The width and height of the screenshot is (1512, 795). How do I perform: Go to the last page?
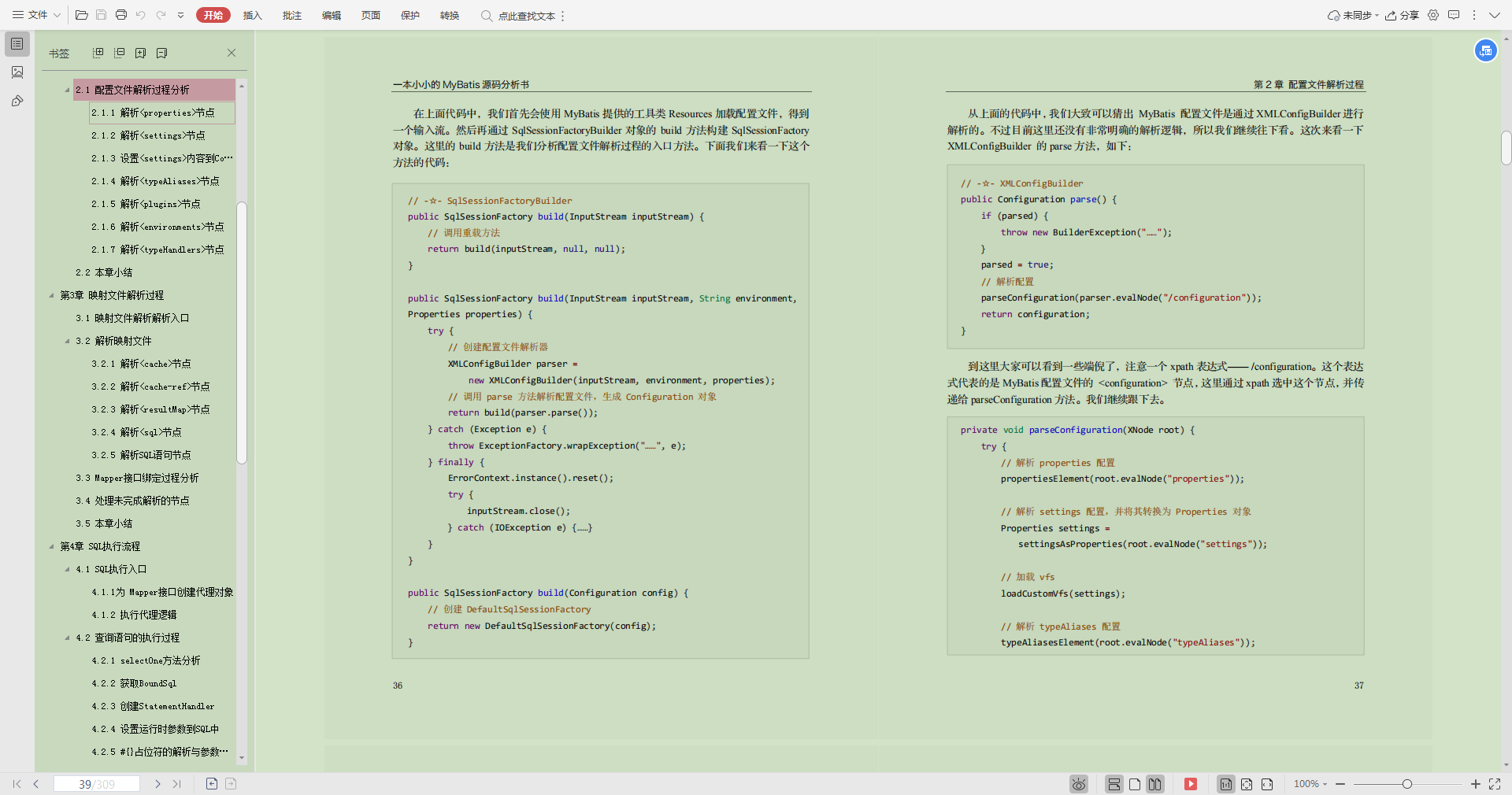coord(176,784)
